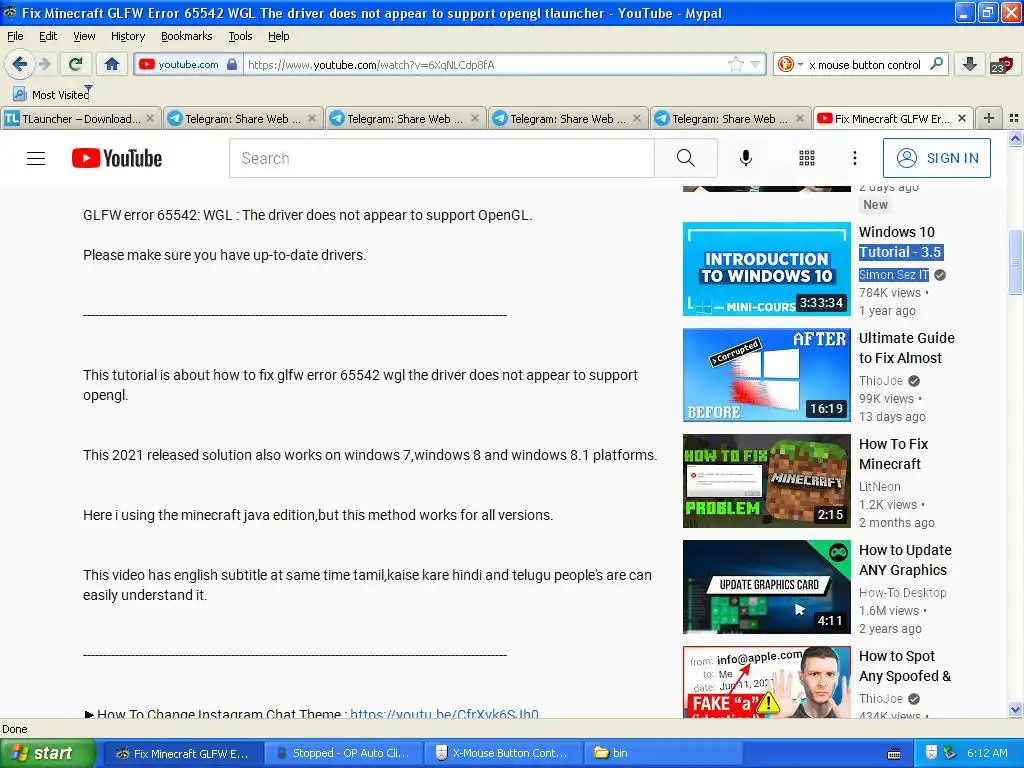This screenshot has height=768, width=1024.
Task: Open the Bookmarks menu
Action: point(186,36)
